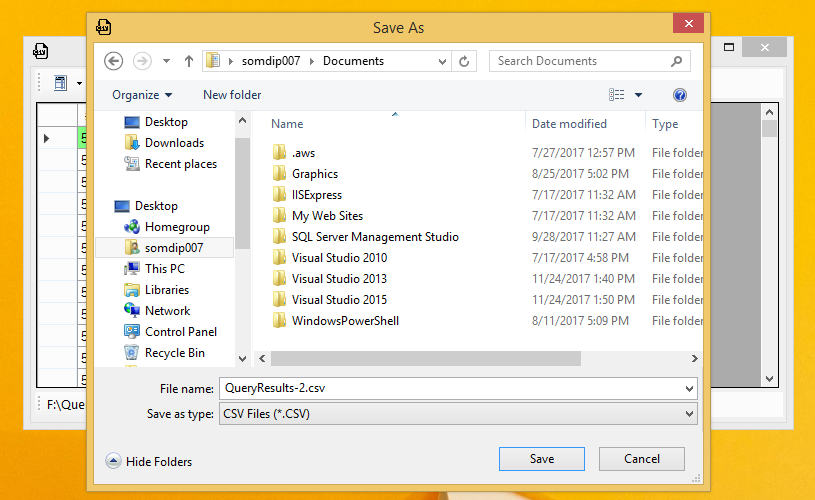Click the Graphics folder icon
This screenshot has height=500, width=815.
point(279,173)
